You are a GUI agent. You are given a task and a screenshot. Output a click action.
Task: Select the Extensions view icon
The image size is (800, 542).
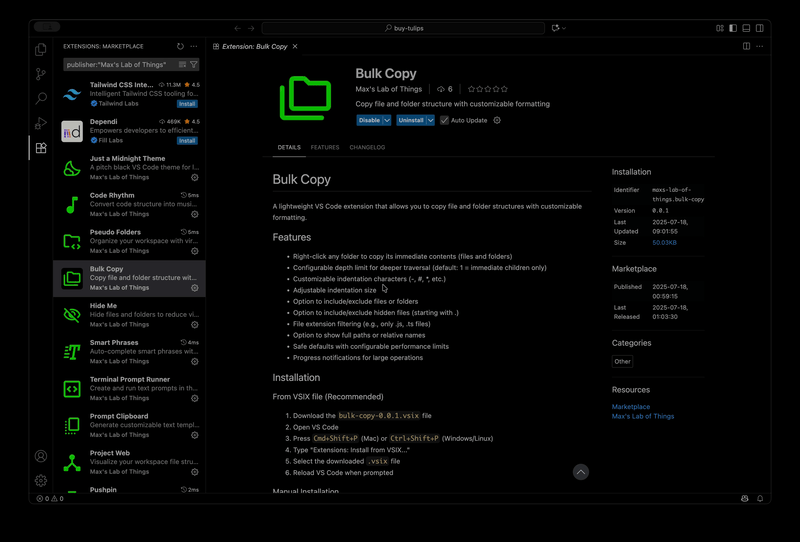pos(41,148)
